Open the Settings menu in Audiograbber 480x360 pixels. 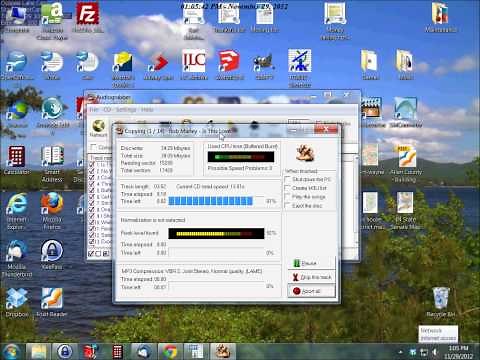click(x=126, y=110)
